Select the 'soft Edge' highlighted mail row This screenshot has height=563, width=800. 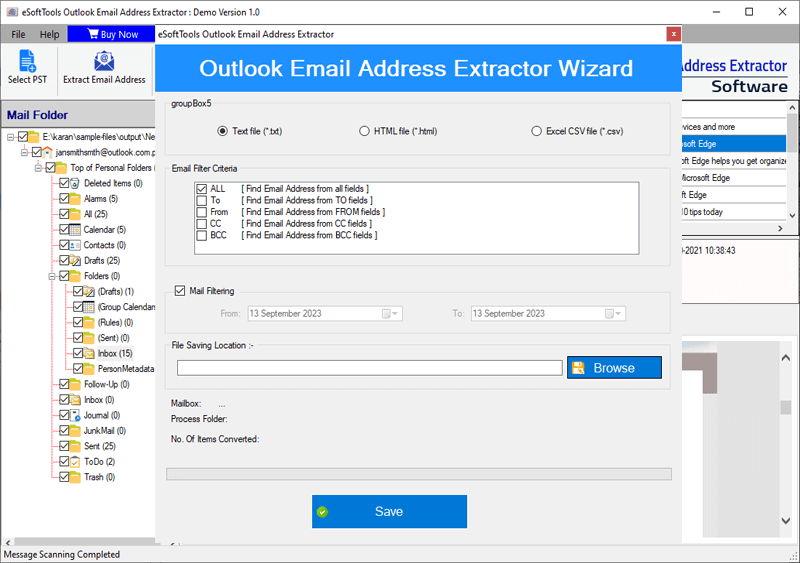click(734, 144)
